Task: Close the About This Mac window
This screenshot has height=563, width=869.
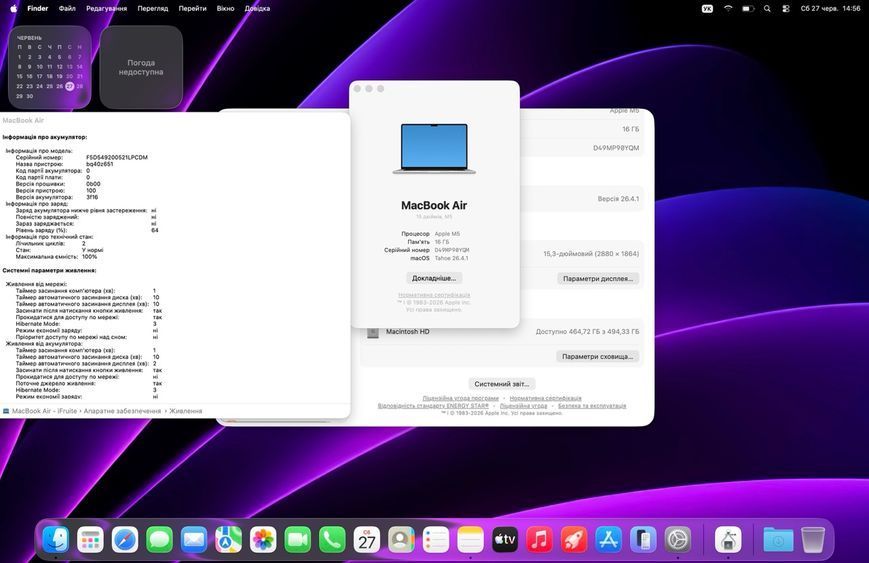Action: coord(357,89)
